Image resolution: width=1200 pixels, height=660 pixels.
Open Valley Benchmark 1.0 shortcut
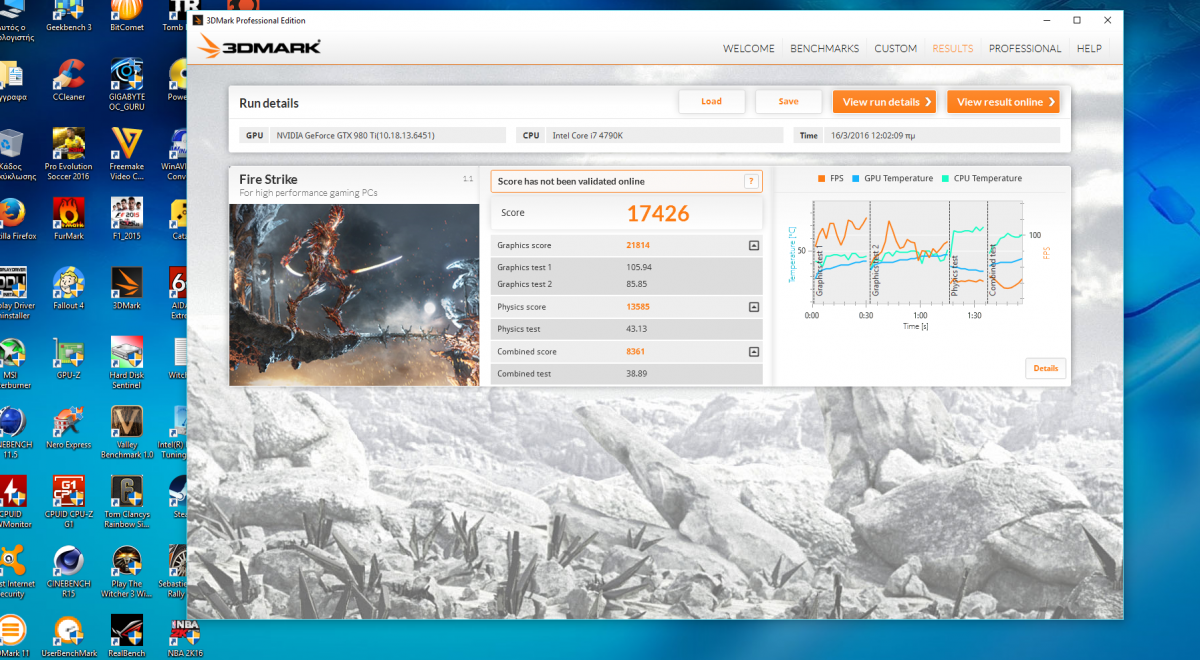(127, 432)
